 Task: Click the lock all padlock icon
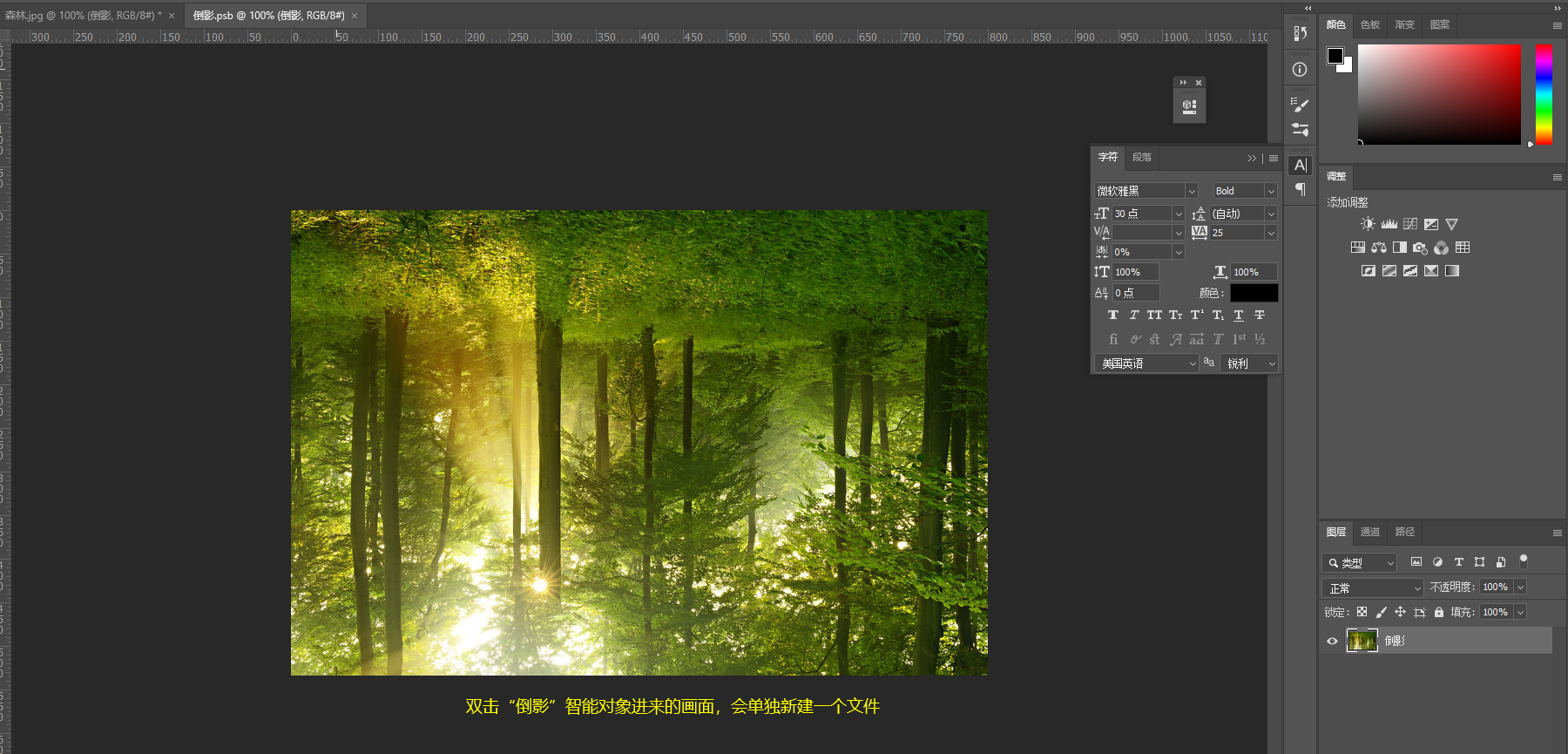tap(1439, 612)
